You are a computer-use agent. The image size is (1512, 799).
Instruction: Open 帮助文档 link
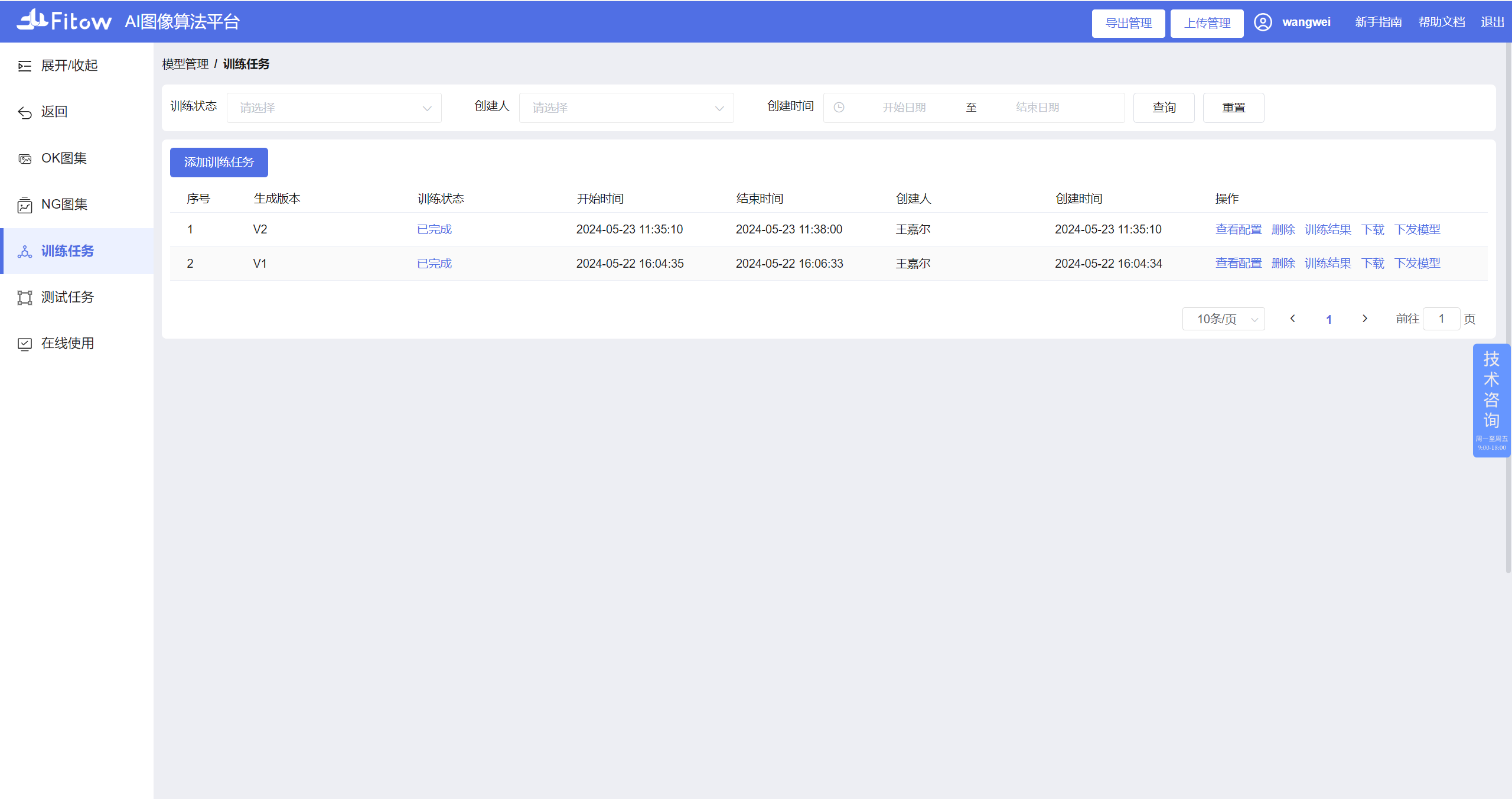pyautogui.click(x=1442, y=22)
